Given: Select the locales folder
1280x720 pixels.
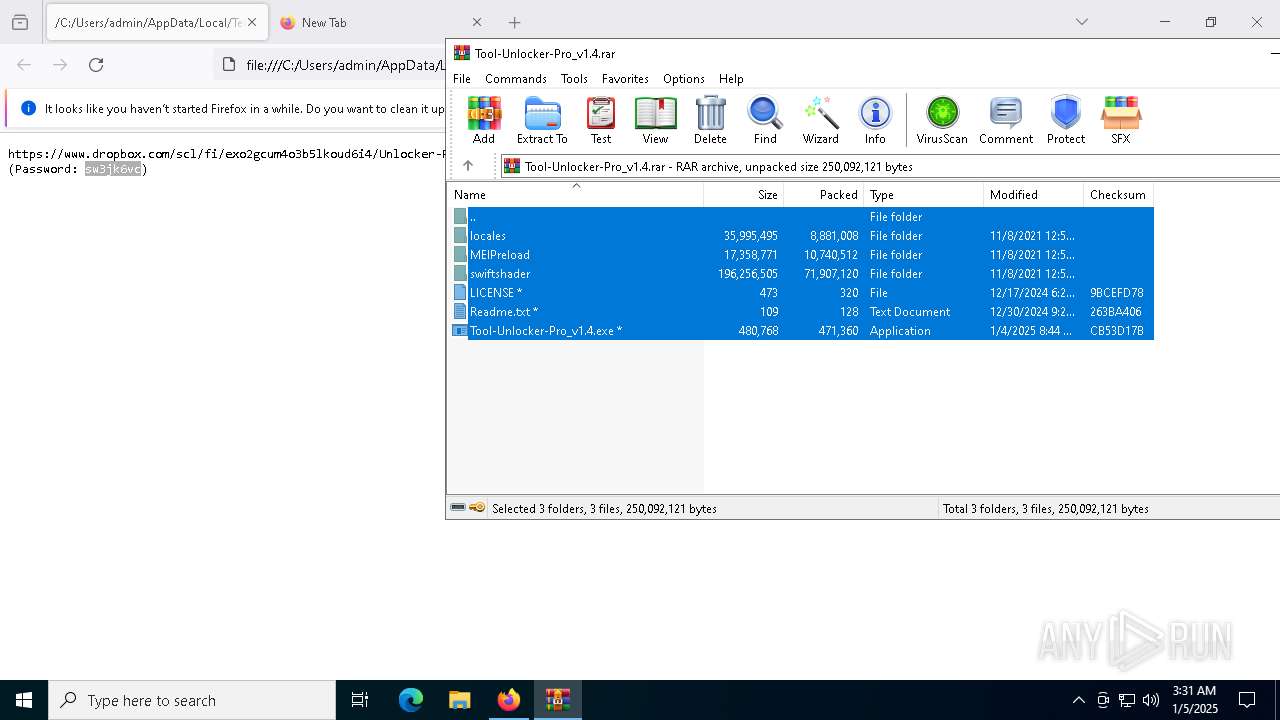Looking at the screenshot, I should pos(801,236).
